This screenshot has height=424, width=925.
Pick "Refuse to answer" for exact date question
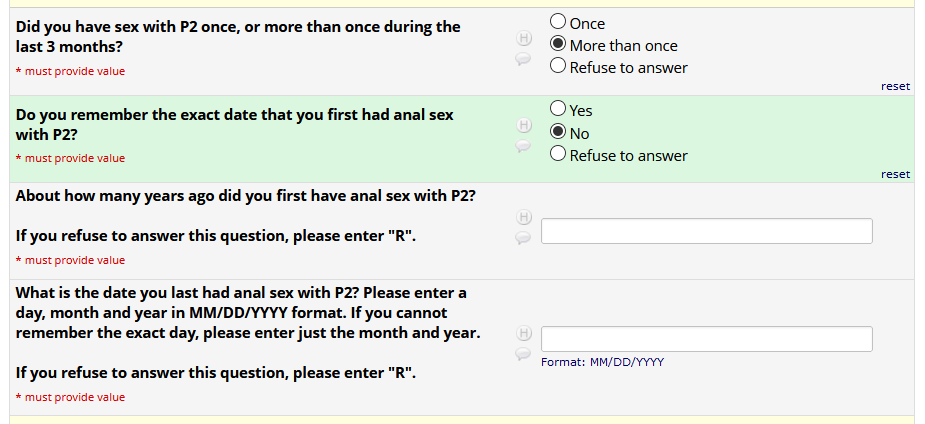[559, 155]
